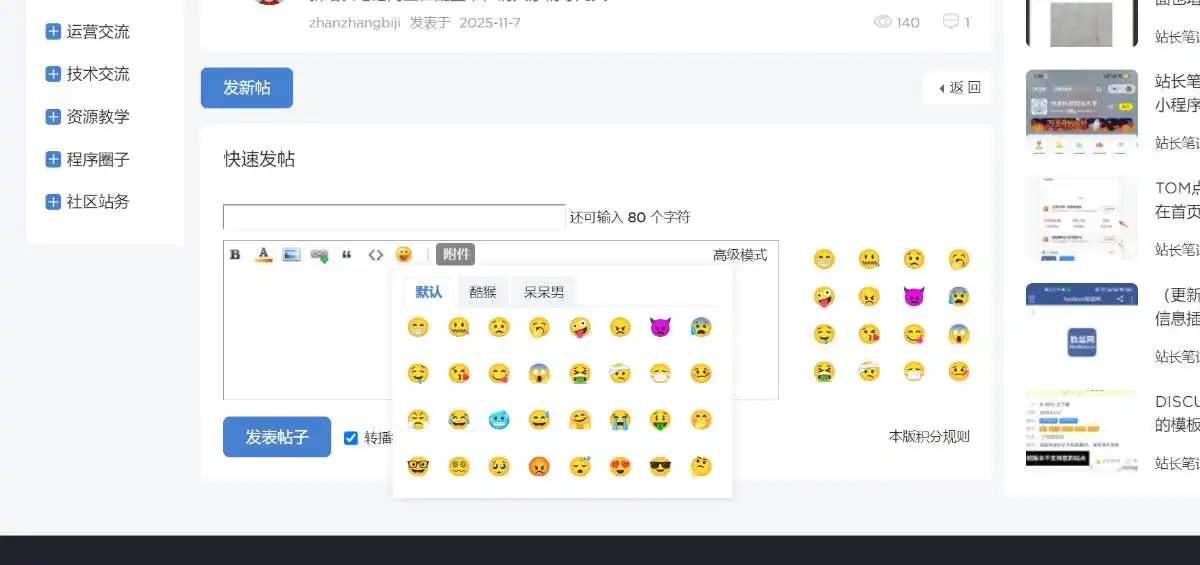
Task: Pick the vomiting emoji in popup
Action: pos(579,373)
